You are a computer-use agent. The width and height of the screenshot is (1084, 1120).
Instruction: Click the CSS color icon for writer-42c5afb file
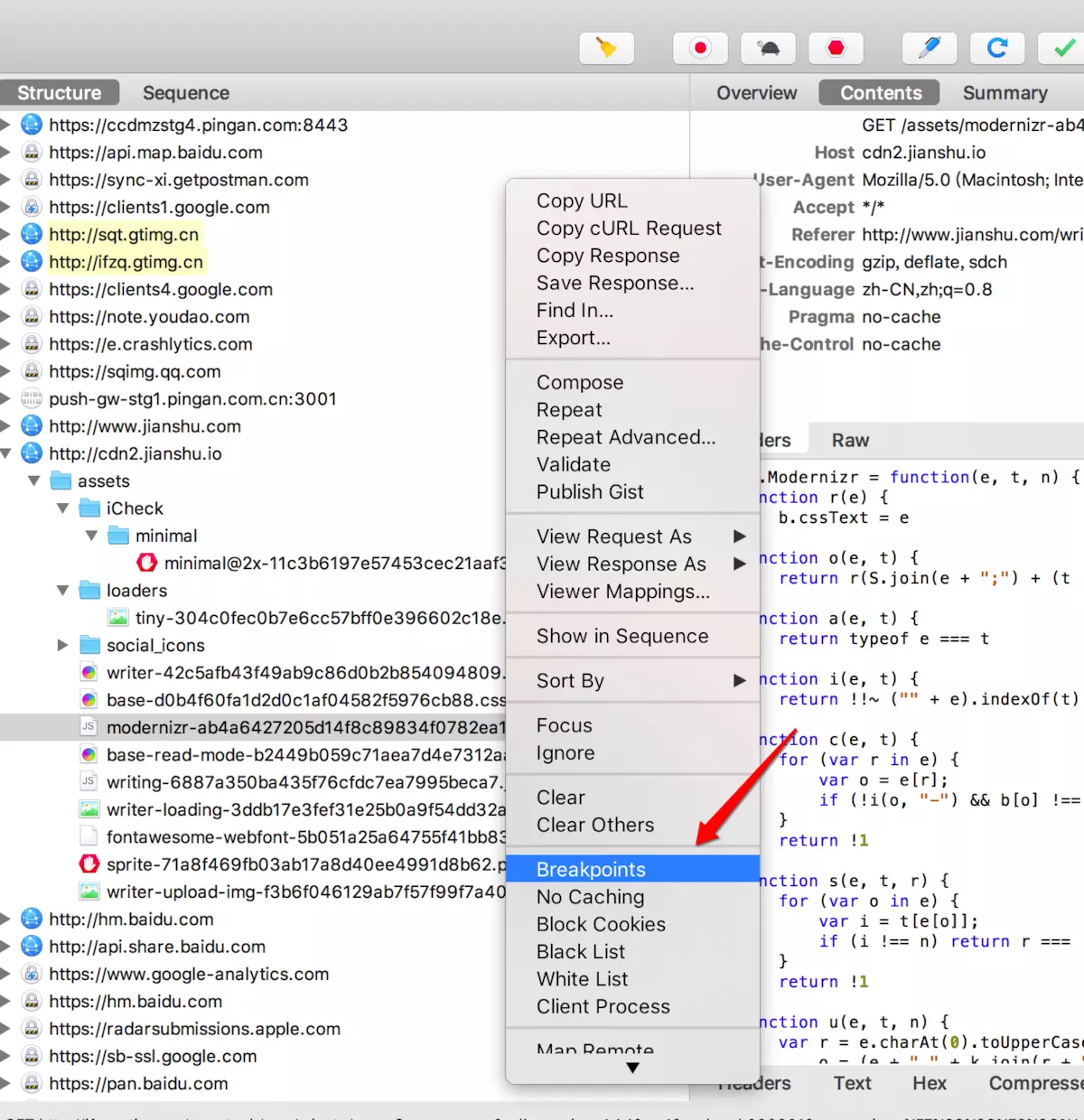[89, 673]
